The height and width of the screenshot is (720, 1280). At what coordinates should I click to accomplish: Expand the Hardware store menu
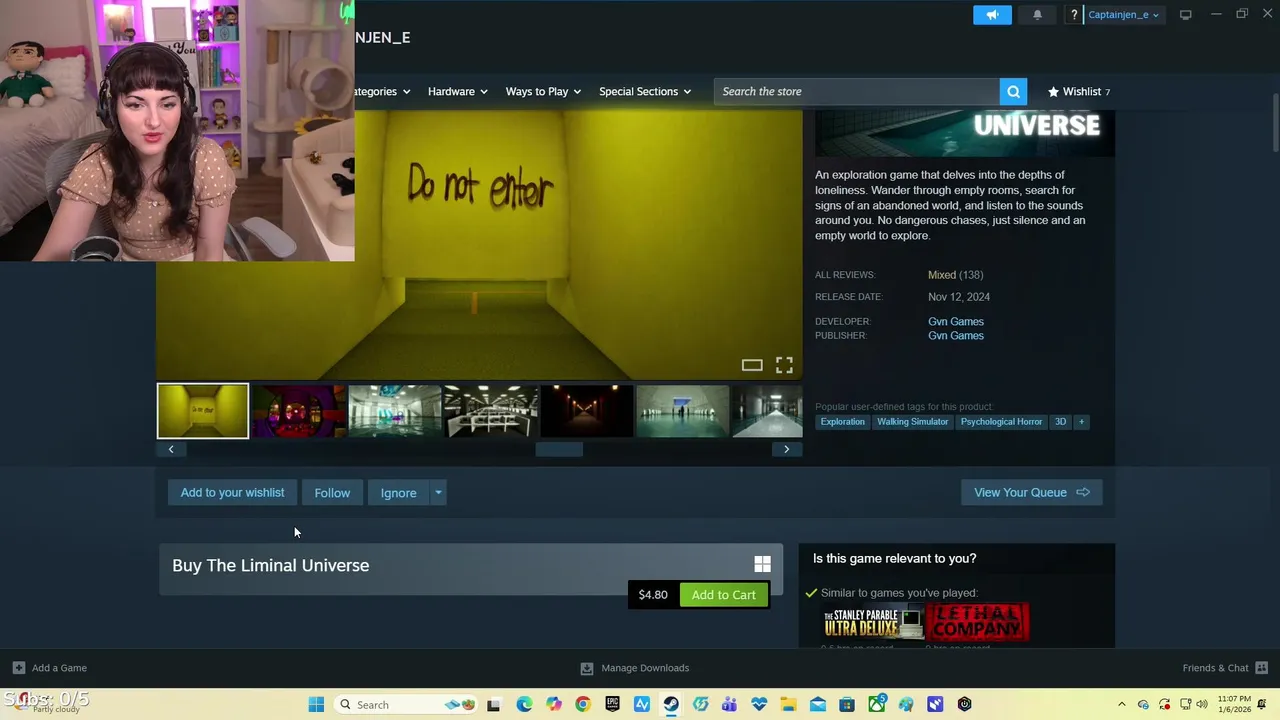[457, 92]
